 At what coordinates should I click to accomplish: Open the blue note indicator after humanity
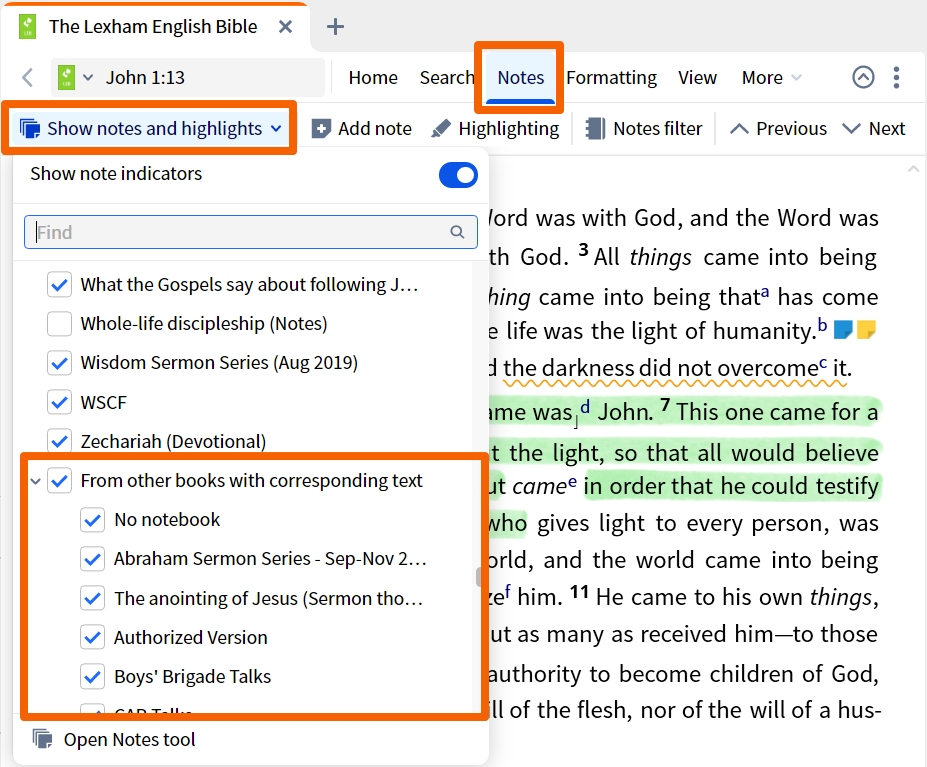pos(843,329)
